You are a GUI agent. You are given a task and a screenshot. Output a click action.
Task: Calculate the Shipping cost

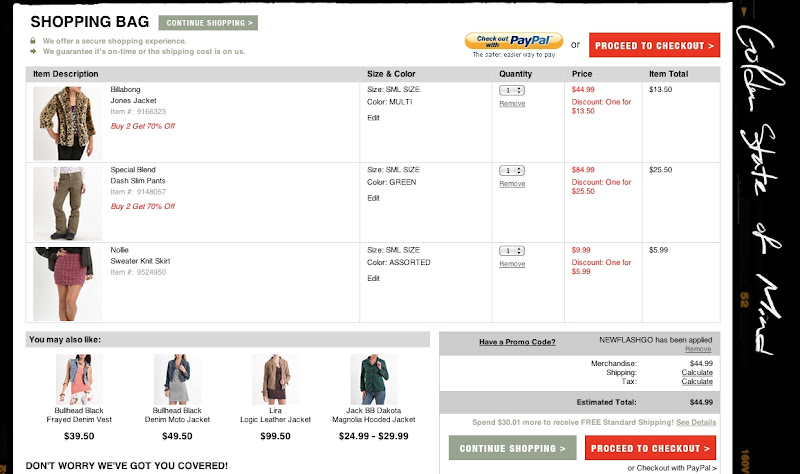click(x=697, y=372)
